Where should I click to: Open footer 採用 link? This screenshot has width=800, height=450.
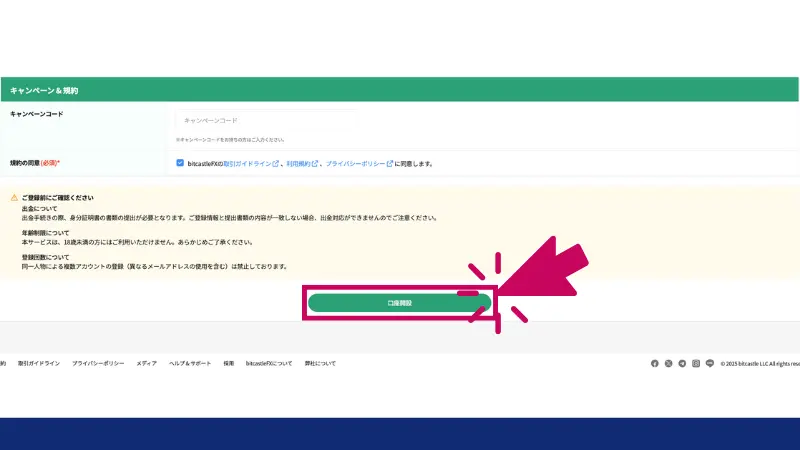229,363
